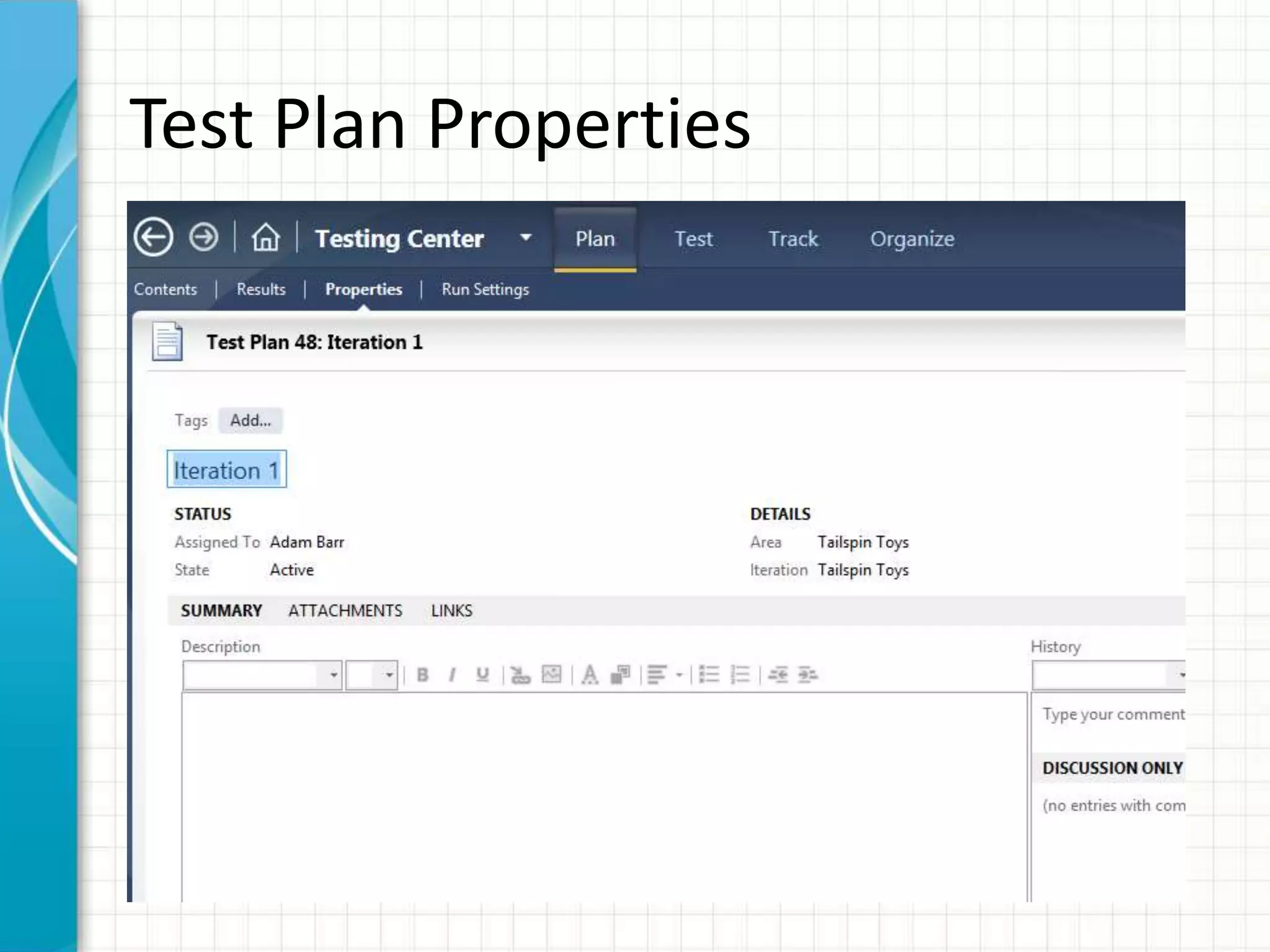Insert a bulleted list
The image size is (1270, 952).
pos(709,675)
